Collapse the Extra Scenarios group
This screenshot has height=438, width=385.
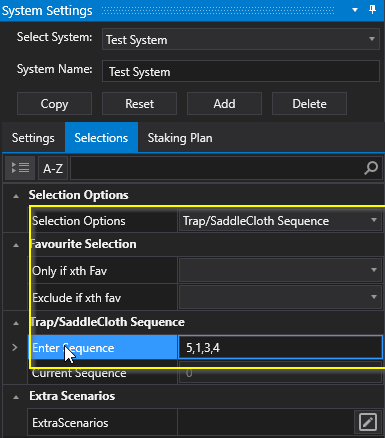[x=16, y=397]
